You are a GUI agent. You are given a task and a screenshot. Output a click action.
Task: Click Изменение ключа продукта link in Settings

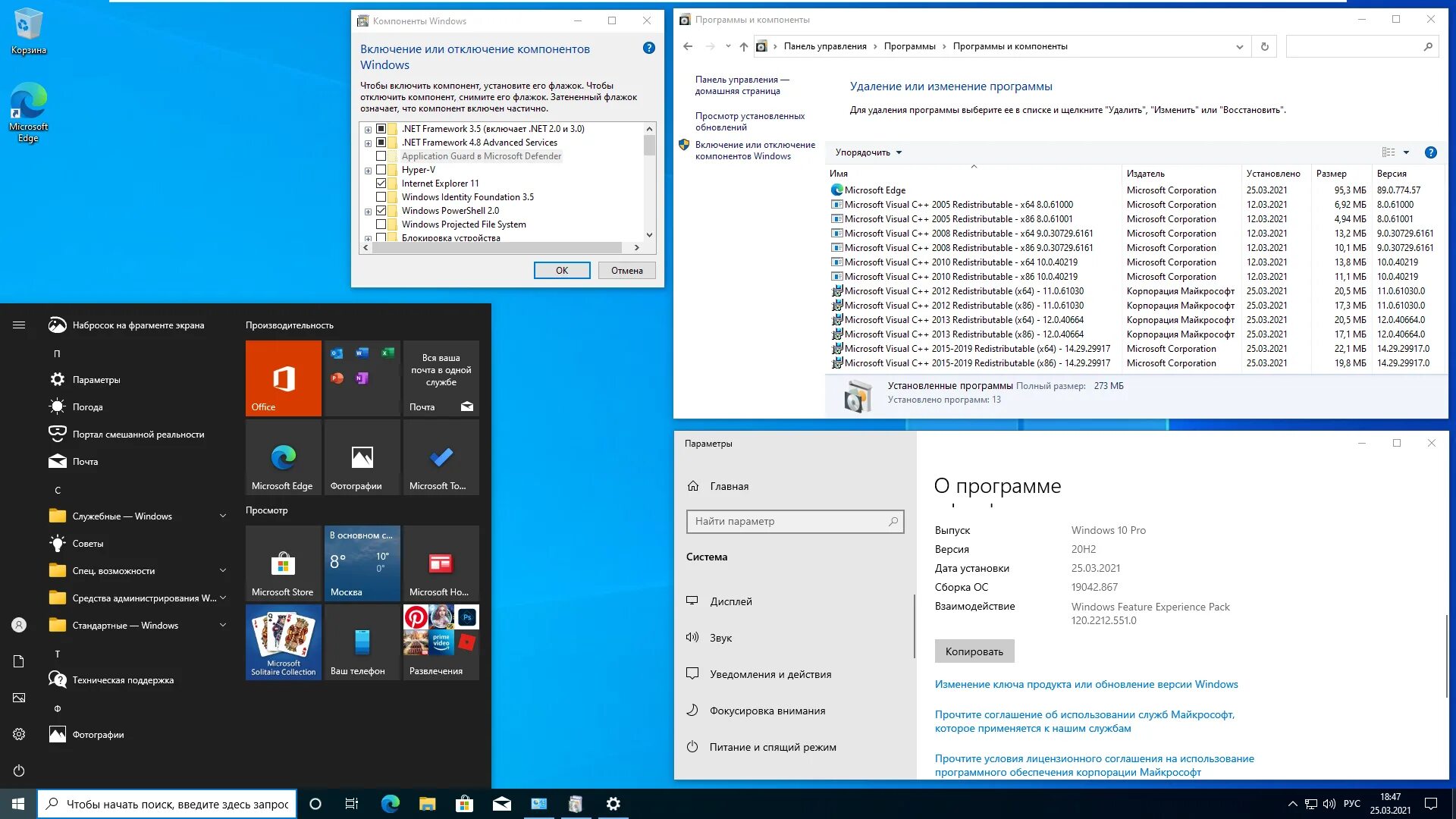click(1087, 684)
